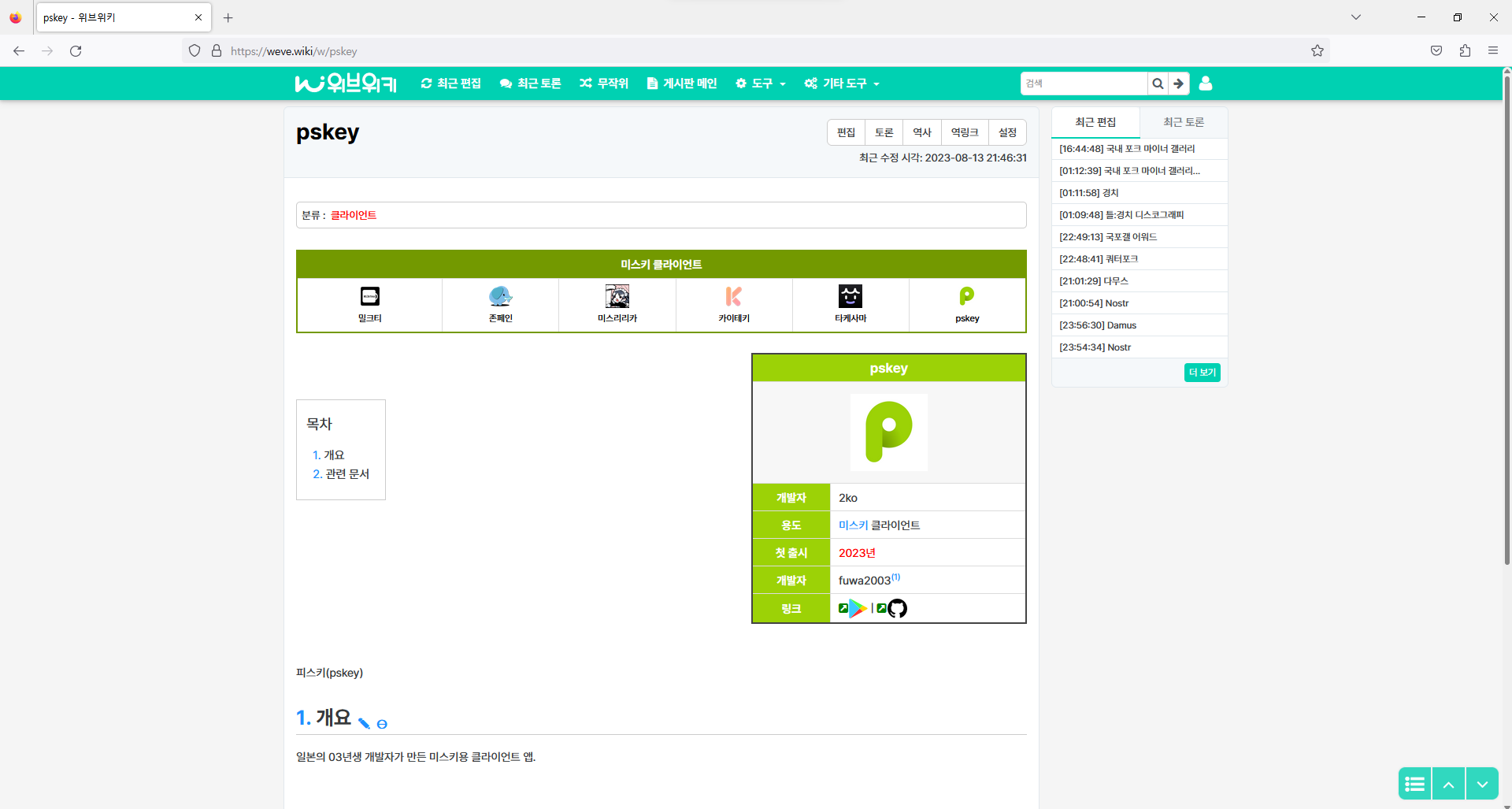Open the red 2023년 link

(x=857, y=552)
